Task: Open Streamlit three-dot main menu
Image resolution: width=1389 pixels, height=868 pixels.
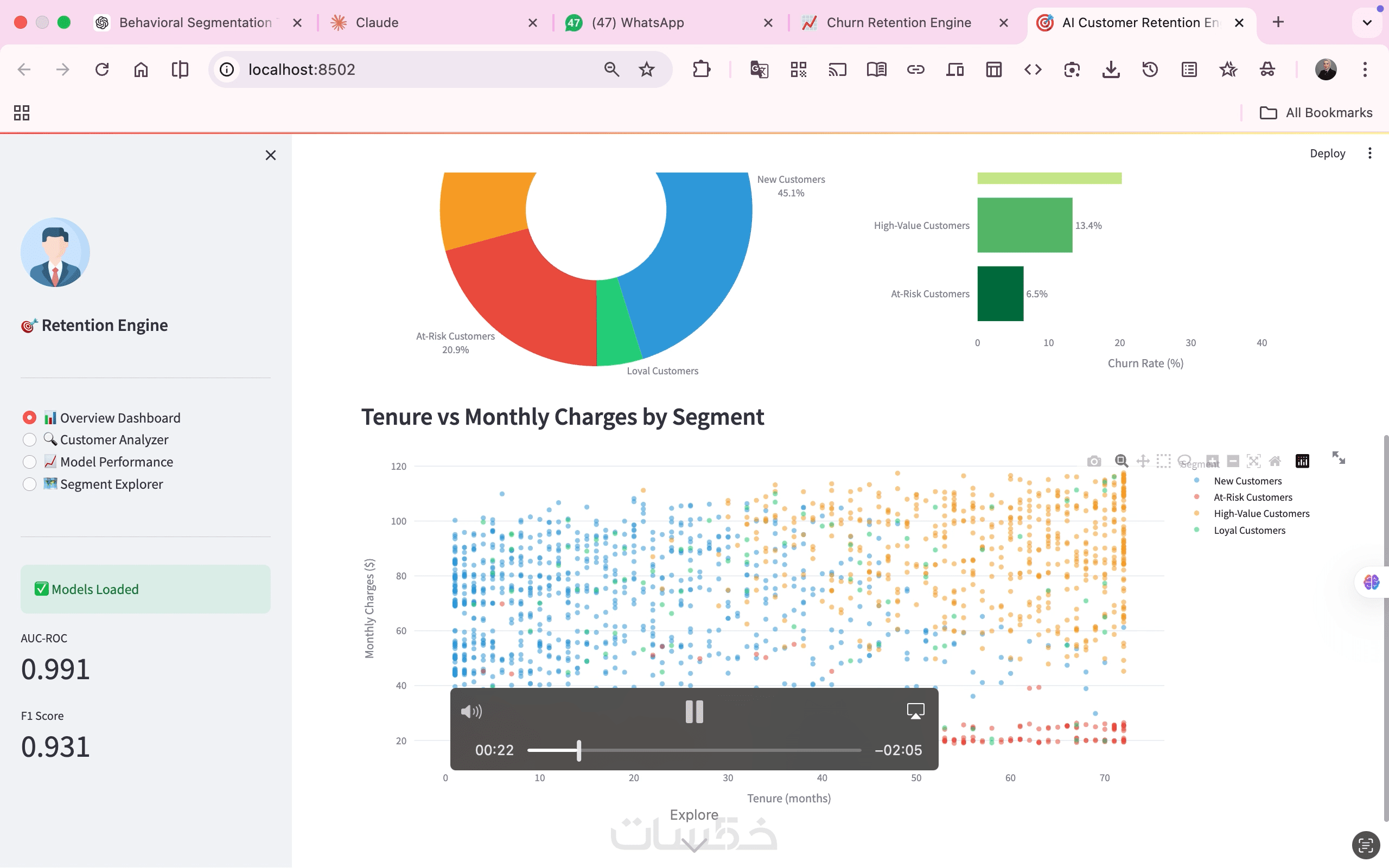Action: coord(1369,154)
